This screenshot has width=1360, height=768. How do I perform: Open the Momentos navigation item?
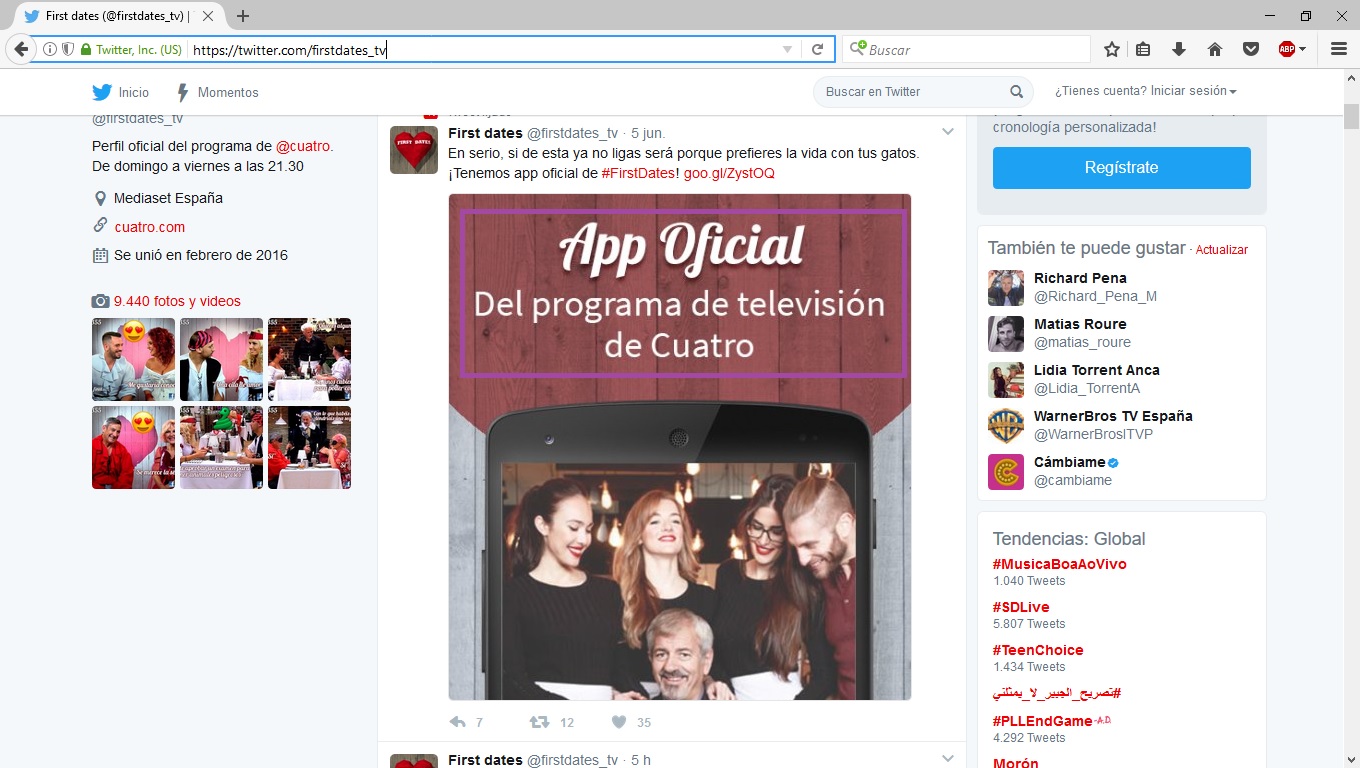pos(217,92)
